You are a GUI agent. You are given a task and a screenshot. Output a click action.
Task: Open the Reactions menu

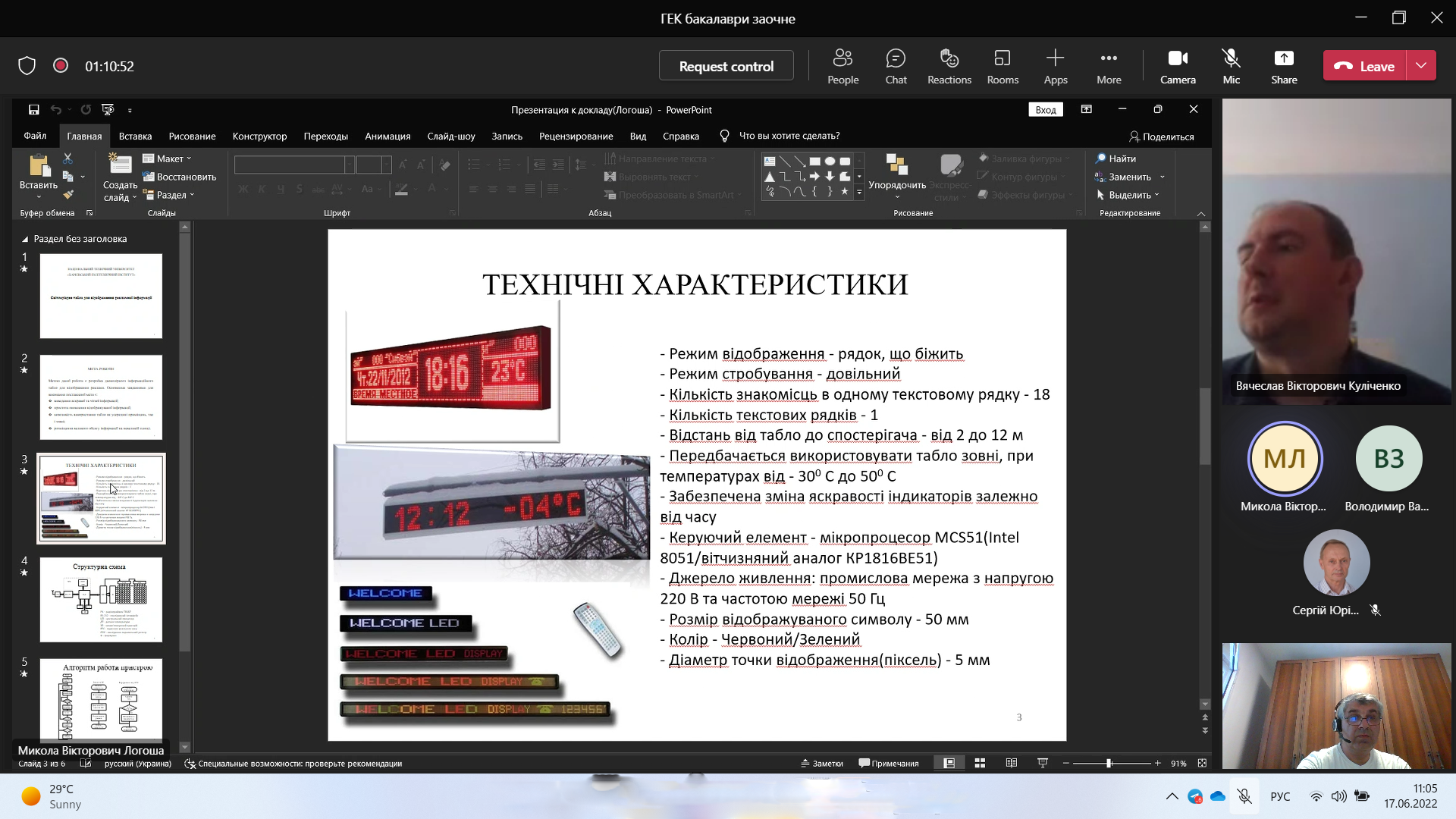pos(949,66)
